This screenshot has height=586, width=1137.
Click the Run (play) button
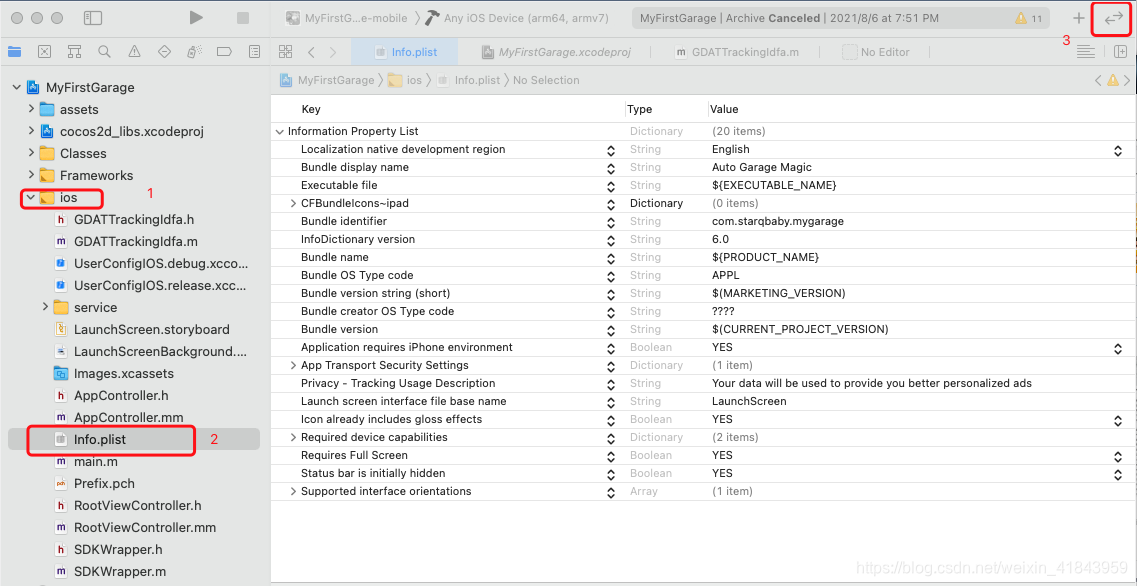tap(196, 17)
